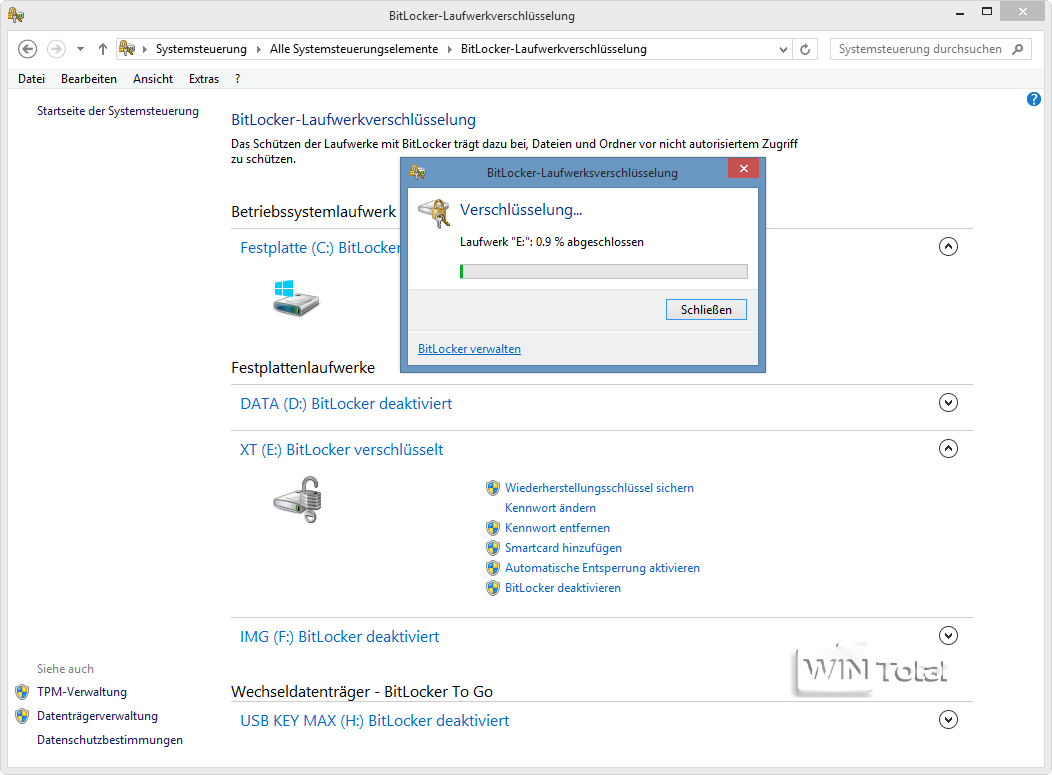Screen dimensions: 1052x775
Task: Click shield icon beside Kennwort entfernen
Action: (493, 528)
